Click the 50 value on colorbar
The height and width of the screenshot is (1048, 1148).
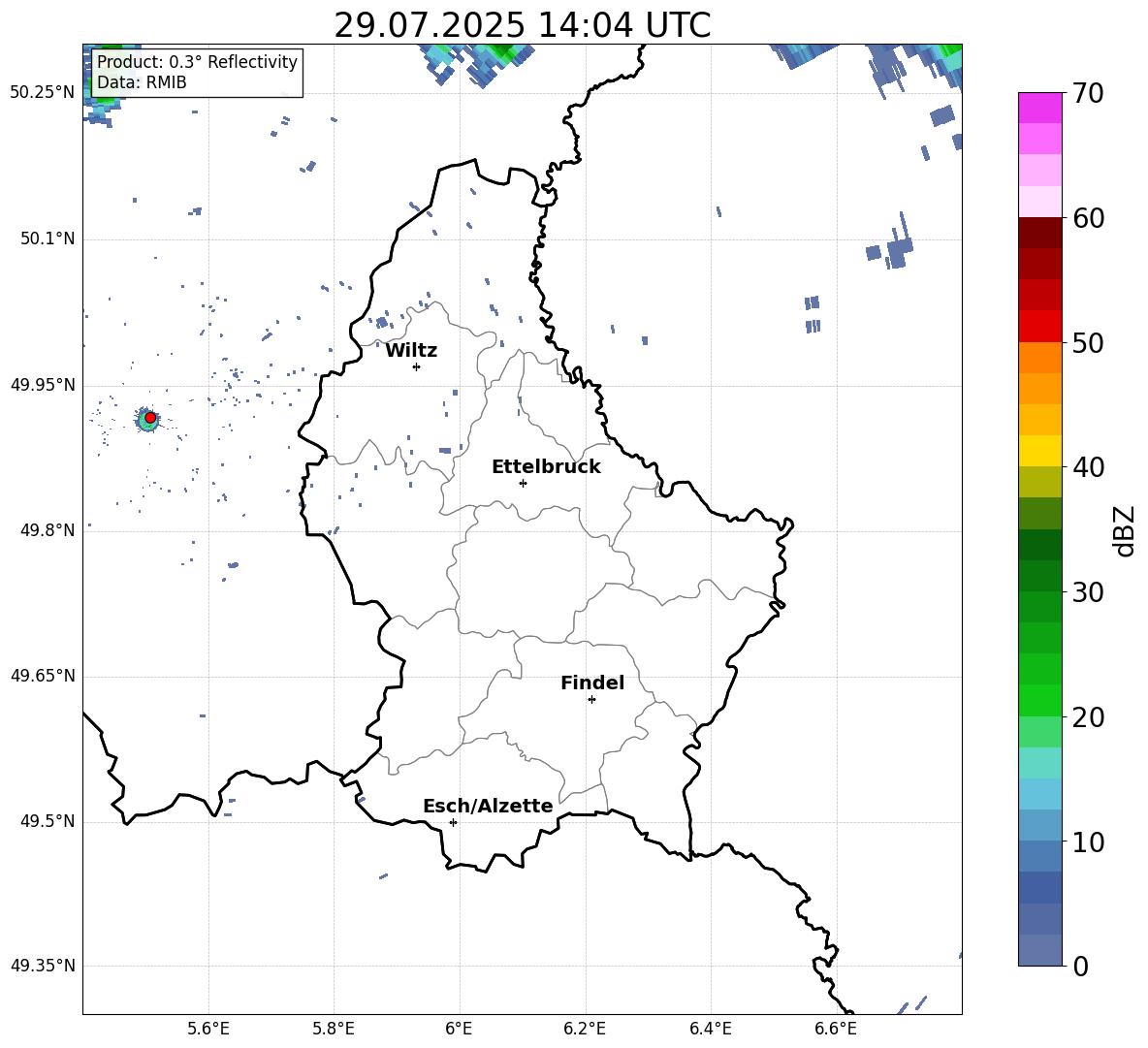pyautogui.click(x=1088, y=342)
